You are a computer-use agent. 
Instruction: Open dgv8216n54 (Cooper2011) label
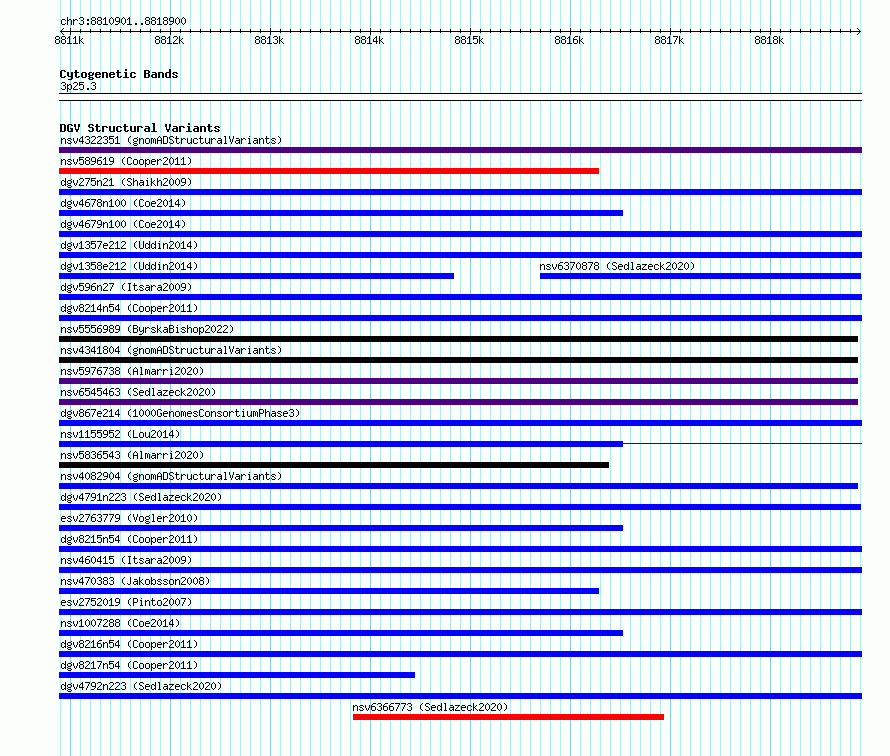pyautogui.click(x=129, y=644)
